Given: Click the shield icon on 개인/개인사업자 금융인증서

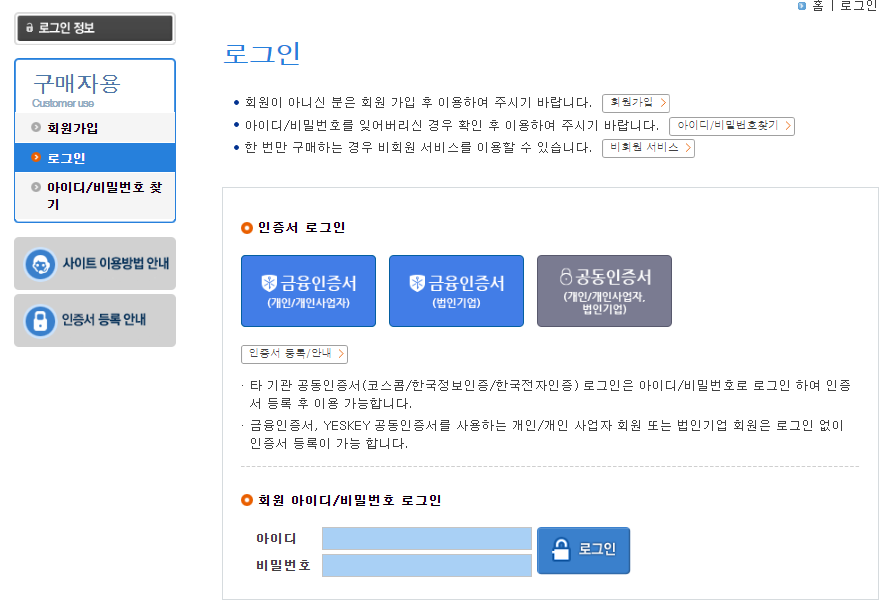Looking at the screenshot, I should 269,283.
